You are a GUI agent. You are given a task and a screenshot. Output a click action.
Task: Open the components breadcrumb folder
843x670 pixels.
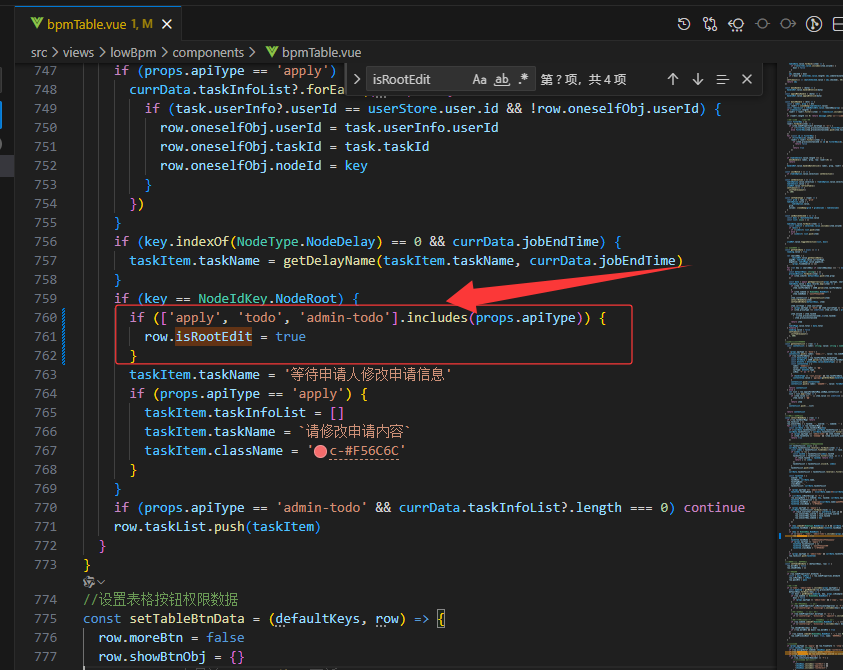[208, 52]
